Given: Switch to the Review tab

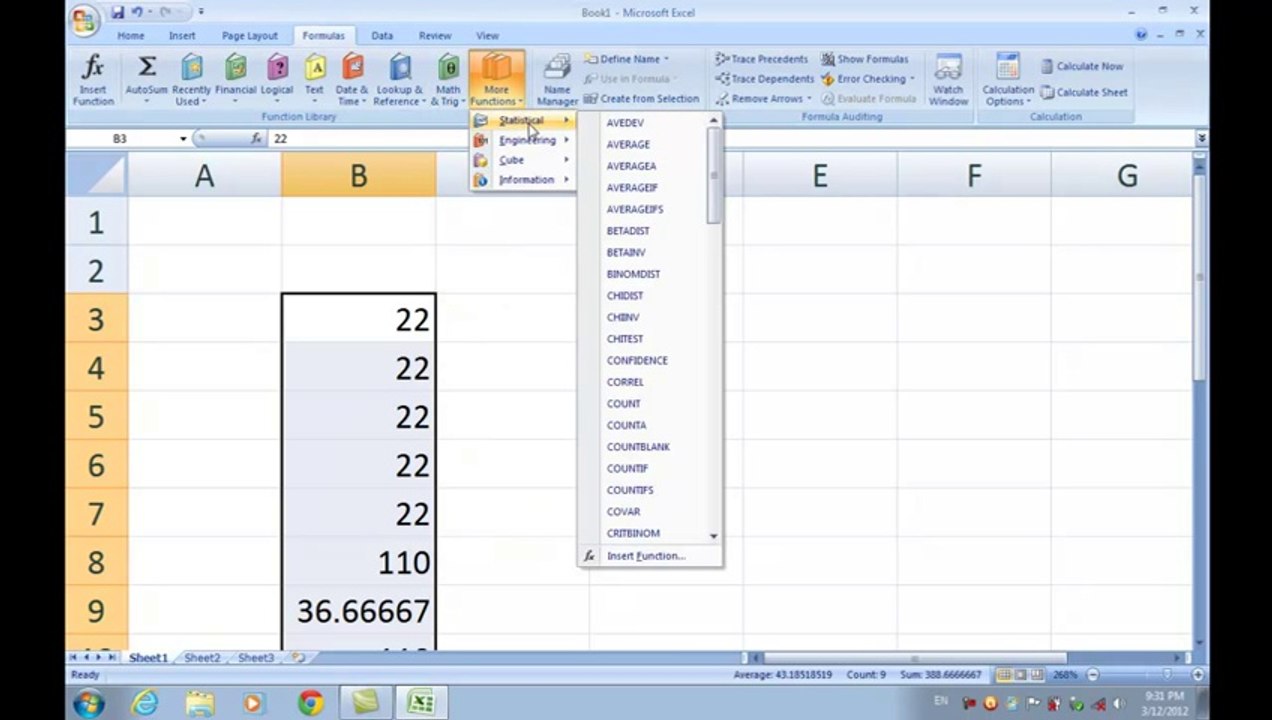Looking at the screenshot, I should 435,35.
